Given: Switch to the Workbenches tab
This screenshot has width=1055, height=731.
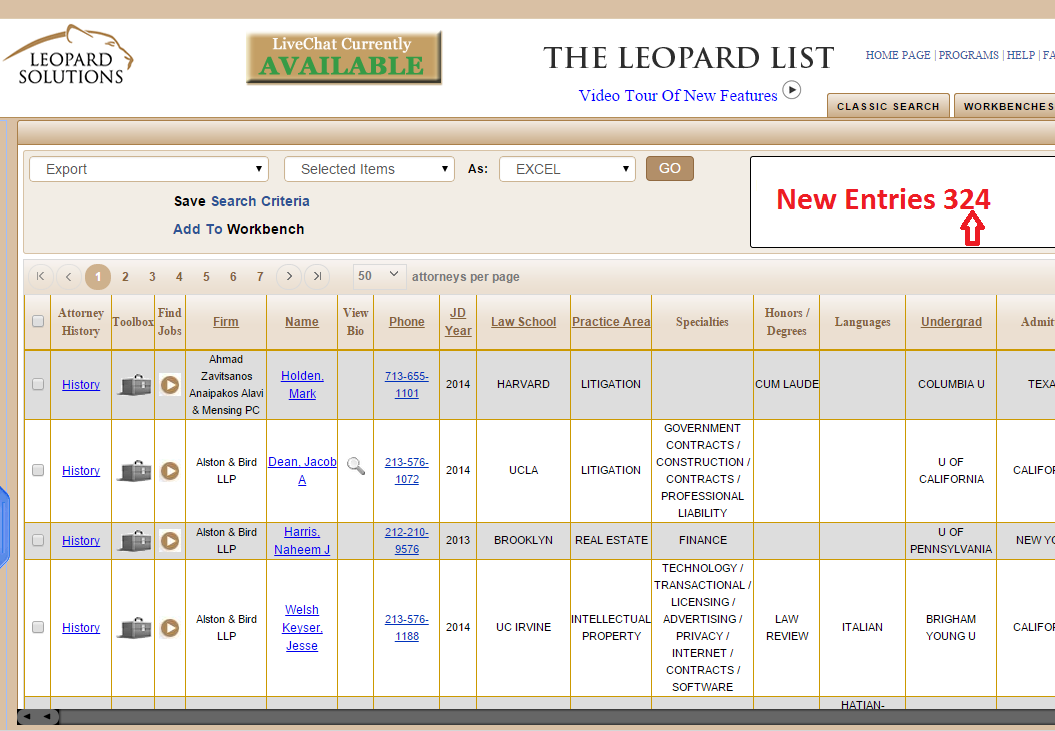Looking at the screenshot, I should (x=1005, y=106).
